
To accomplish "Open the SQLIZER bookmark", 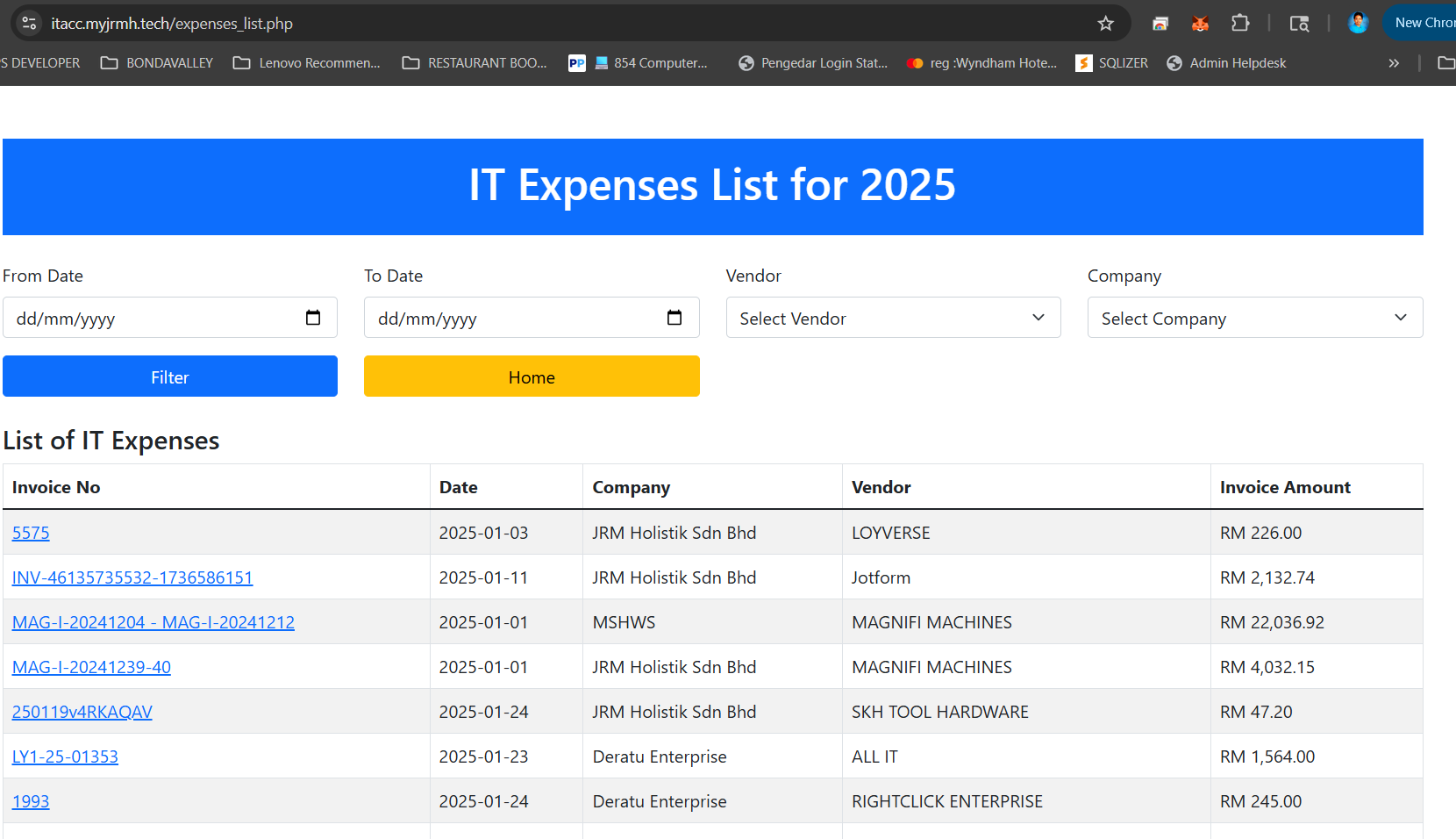I will pos(1112,63).
